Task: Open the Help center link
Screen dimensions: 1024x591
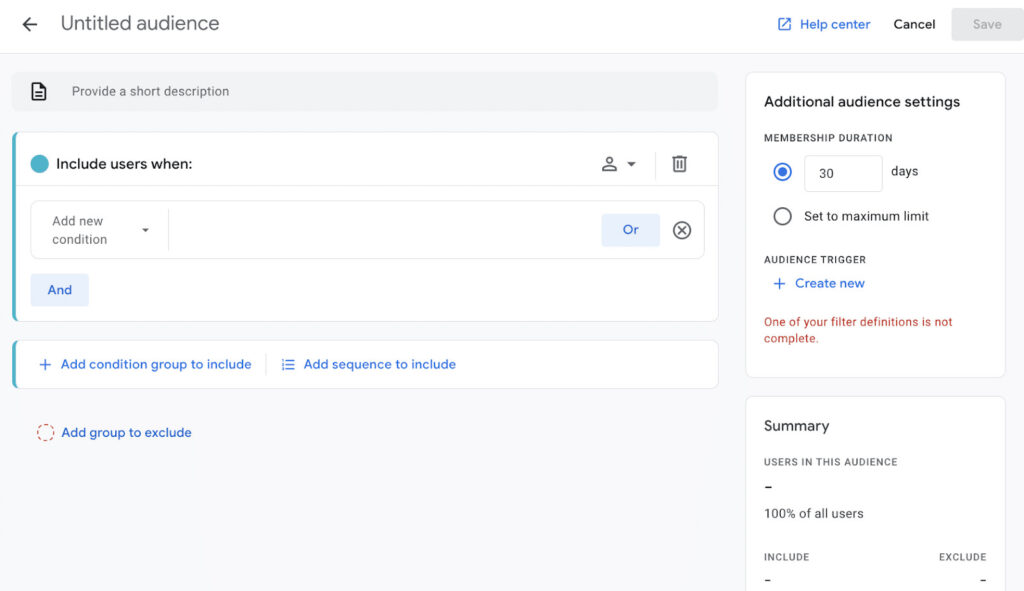Action: click(834, 24)
